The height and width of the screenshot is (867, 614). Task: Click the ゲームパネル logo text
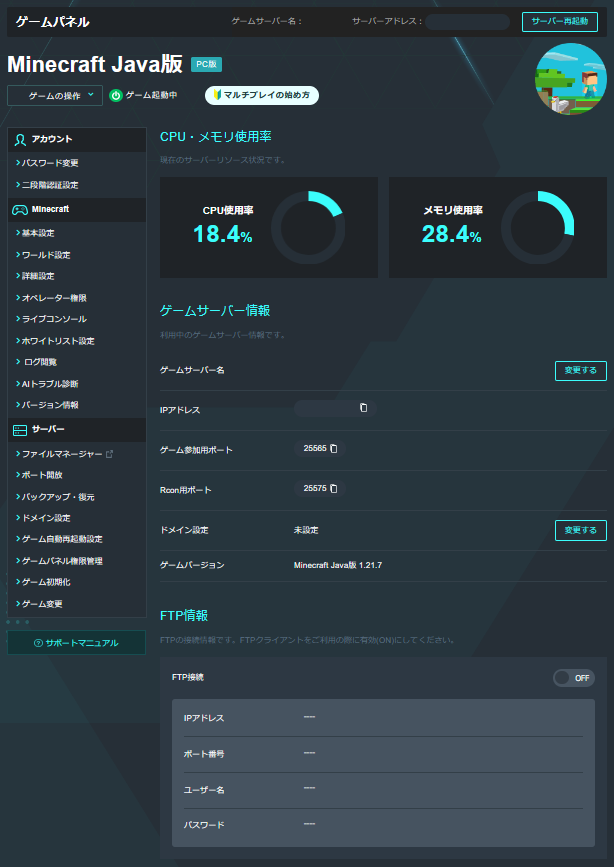53,22
